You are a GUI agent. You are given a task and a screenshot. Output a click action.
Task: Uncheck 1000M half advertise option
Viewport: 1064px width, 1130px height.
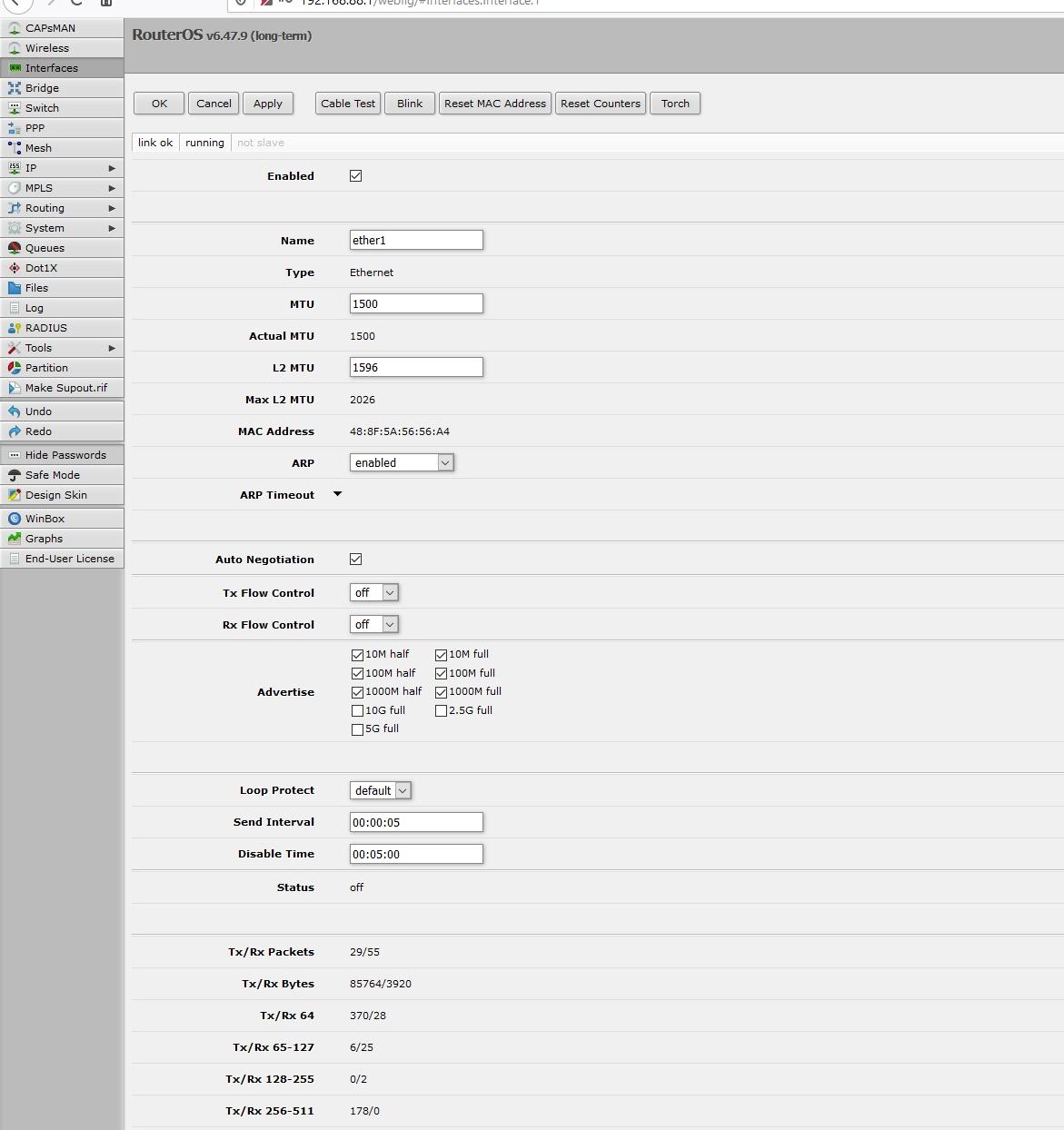(x=358, y=692)
